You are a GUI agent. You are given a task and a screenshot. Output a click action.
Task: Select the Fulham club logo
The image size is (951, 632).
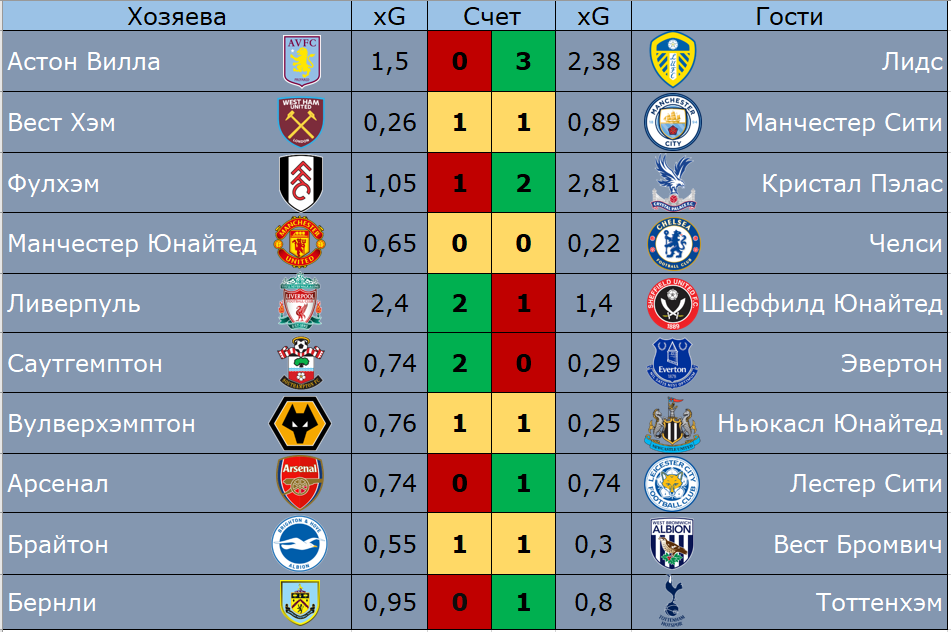coord(299,183)
